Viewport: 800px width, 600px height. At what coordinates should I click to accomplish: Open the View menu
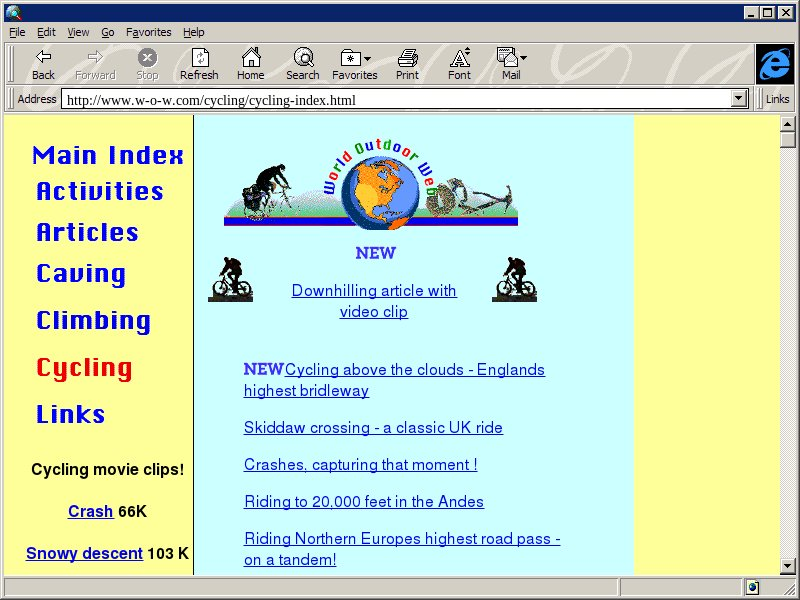[78, 32]
